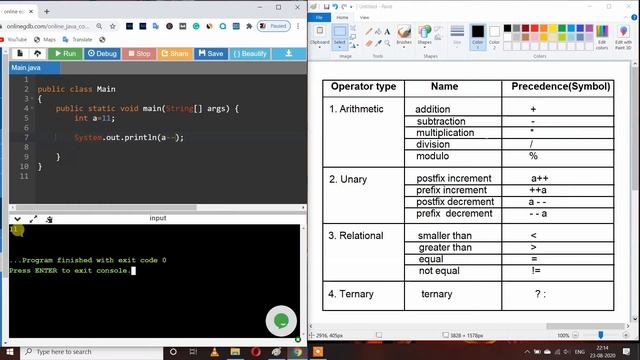The width and height of the screenshot is (640, 360).
Task: Save the code with the Save button
Action: [x=211, y=53]
